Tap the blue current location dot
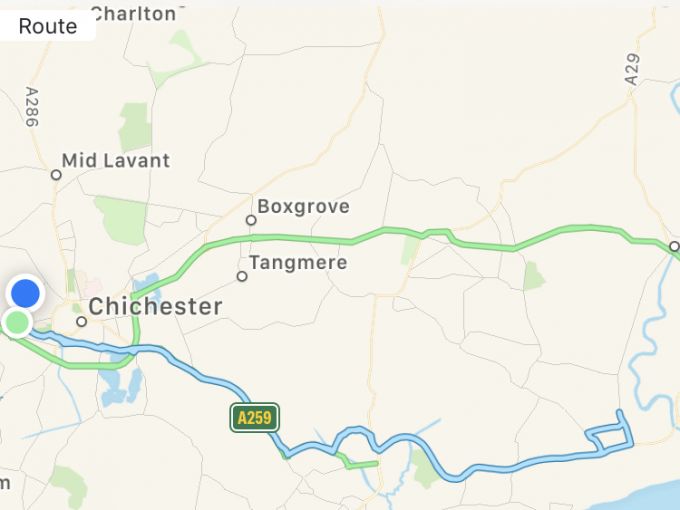 (25, 293)
